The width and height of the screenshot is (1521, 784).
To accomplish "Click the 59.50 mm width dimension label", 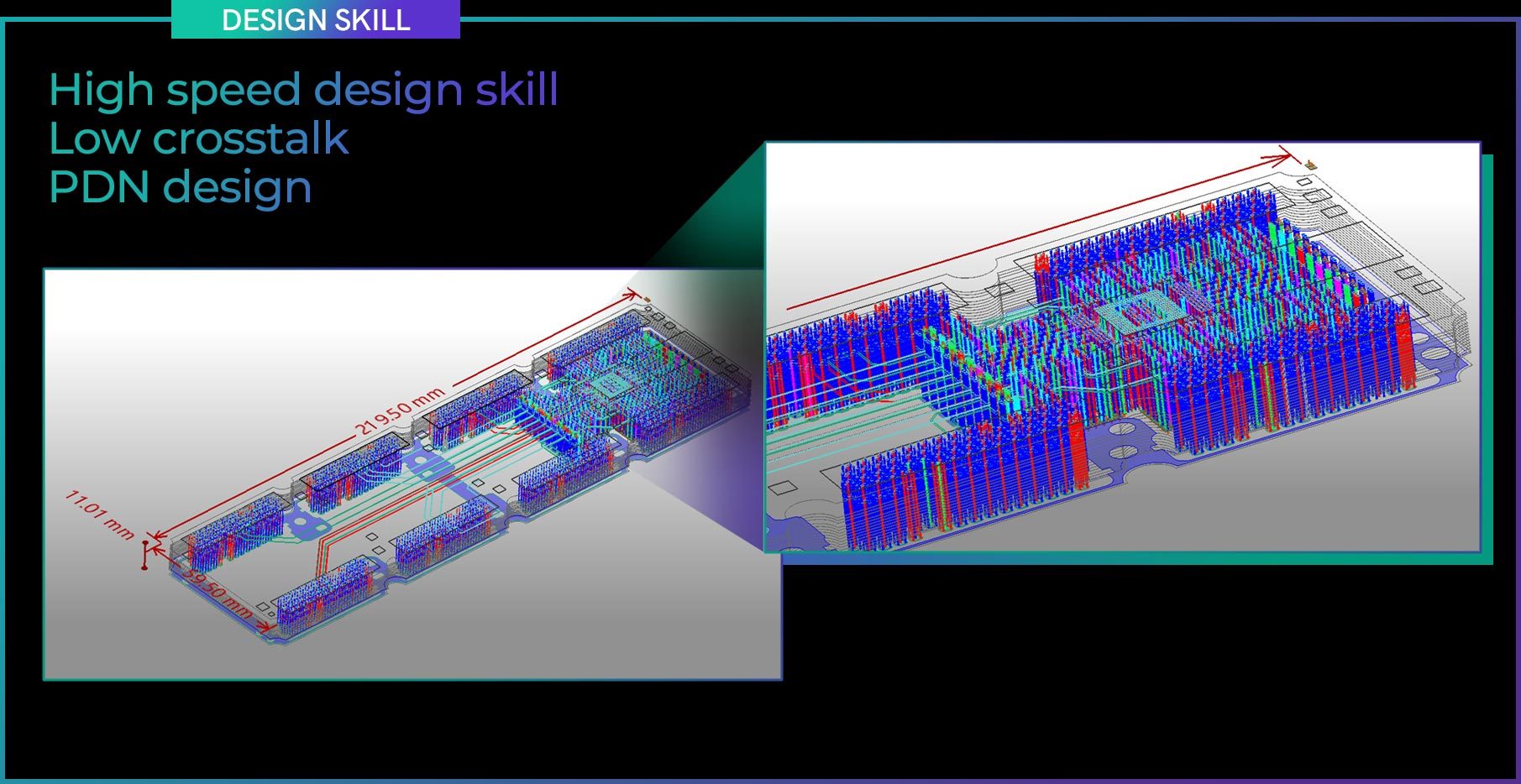I will pos(217,593).
